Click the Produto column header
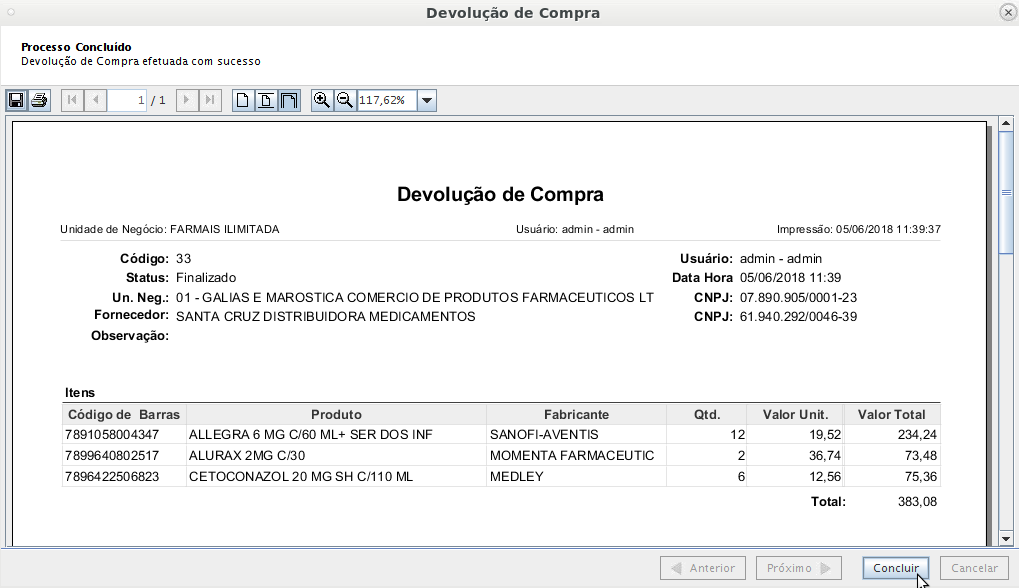1019x588 pixels. 336,415
